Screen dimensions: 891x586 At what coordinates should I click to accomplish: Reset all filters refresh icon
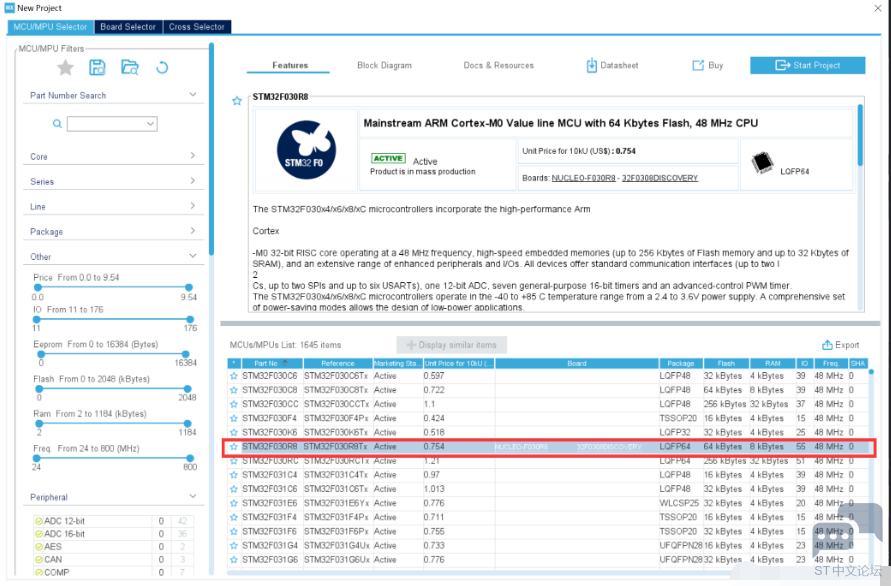click(162, 68)
